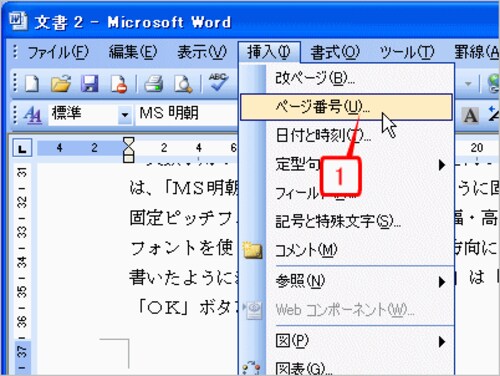Open Print Preview magnifier icon

tap(183, 84)
